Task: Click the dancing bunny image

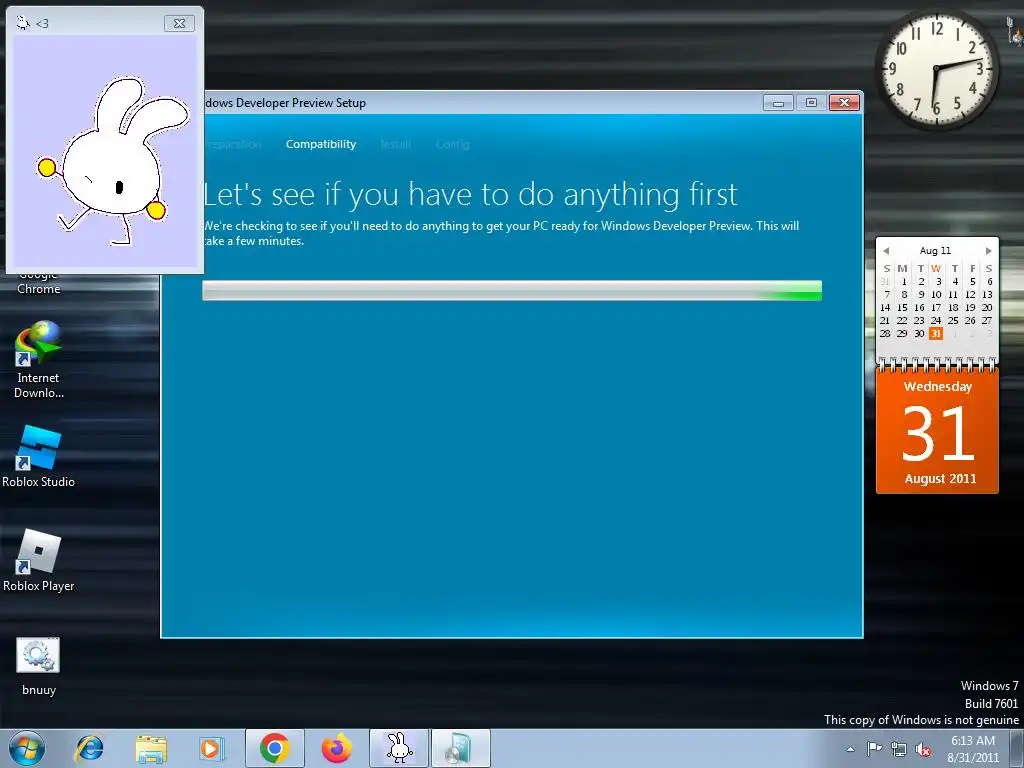Action: pyautogui.click(x=111, y=161)
